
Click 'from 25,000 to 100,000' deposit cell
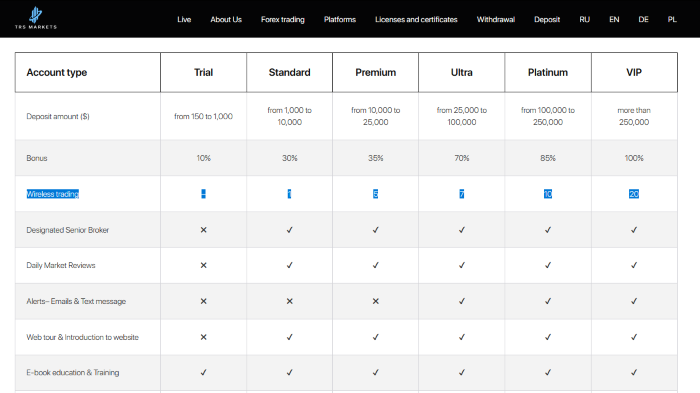coord(462,116)
